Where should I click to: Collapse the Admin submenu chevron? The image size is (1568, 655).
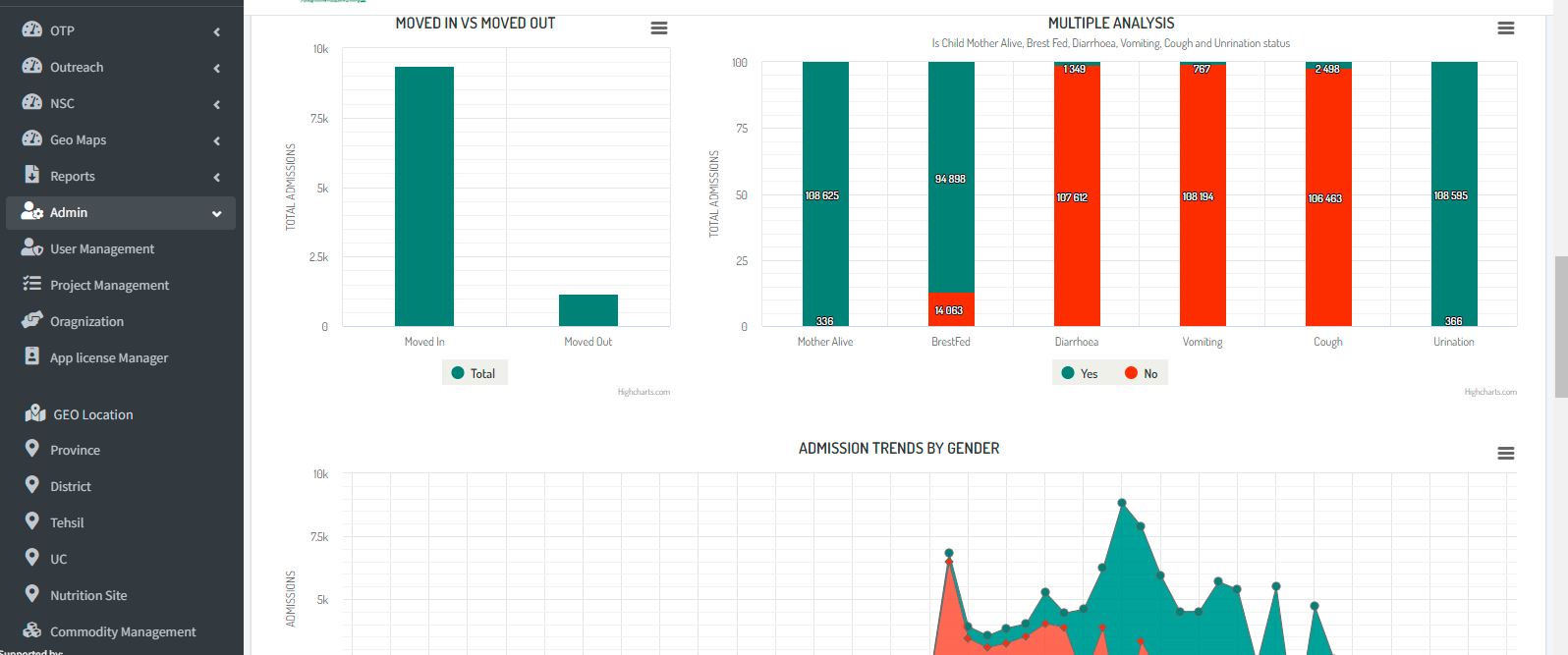[216, 213]
